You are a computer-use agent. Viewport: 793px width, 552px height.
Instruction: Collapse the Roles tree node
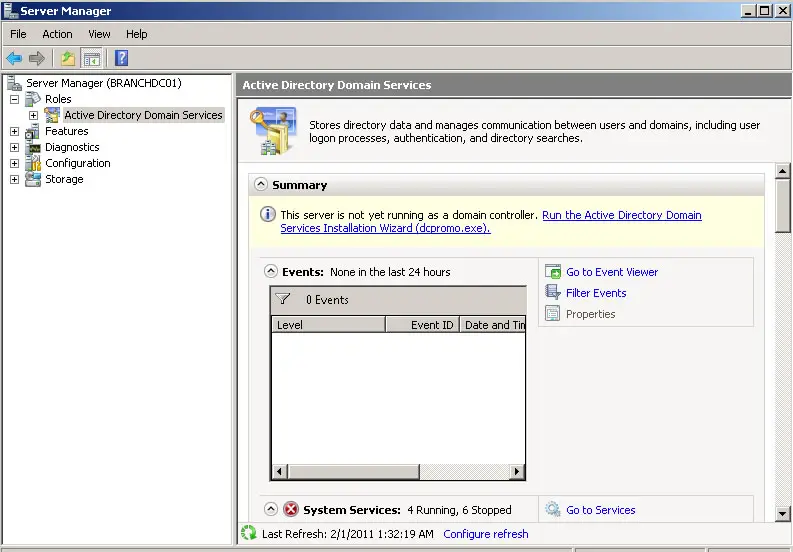click(x=14, y=99)
